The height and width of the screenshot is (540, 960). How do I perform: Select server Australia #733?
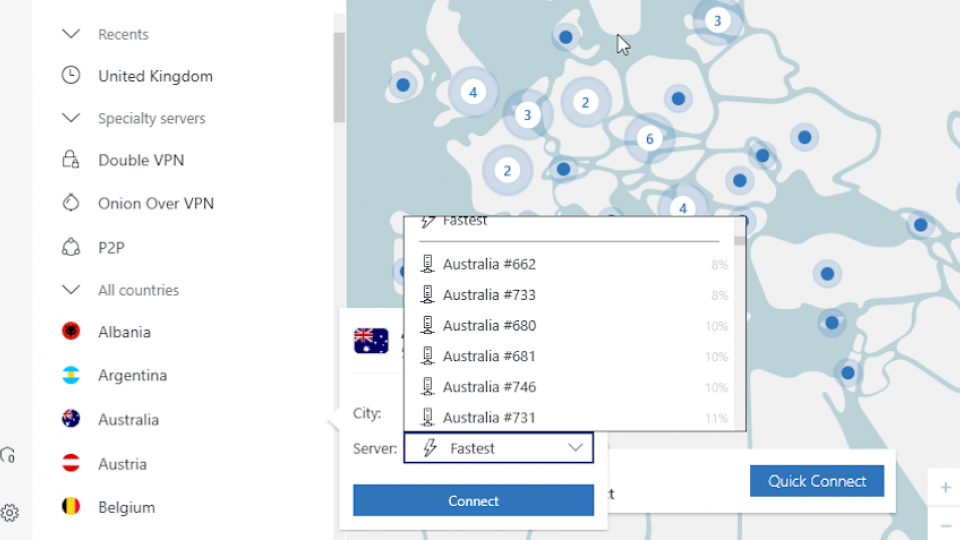569,294
